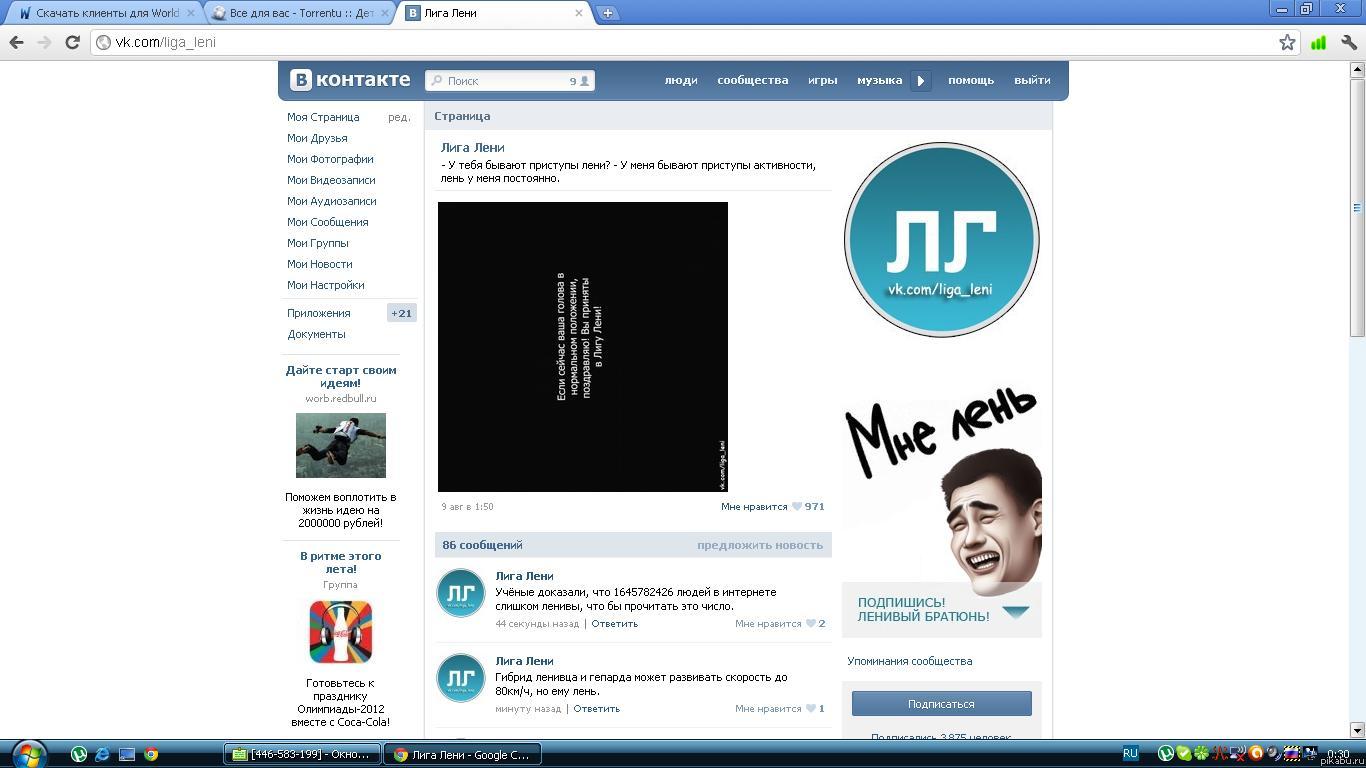This screenshot has width=1366, height=768.
Task: Open the black image post thumbnail
Action: [x=582, y=346]
